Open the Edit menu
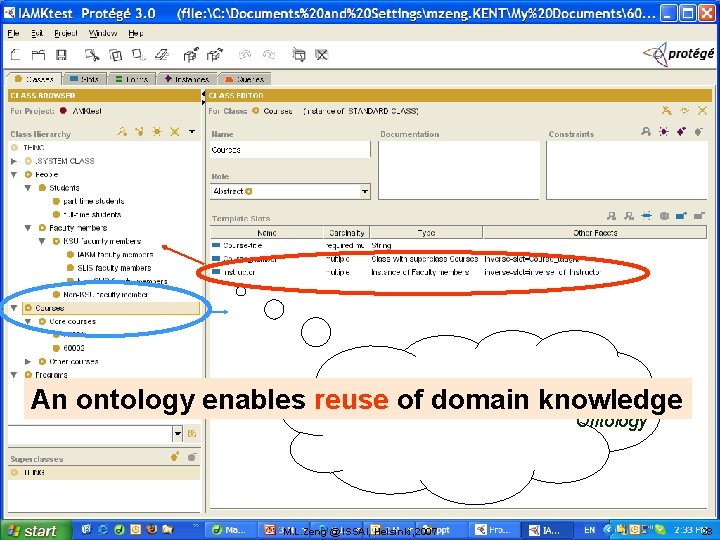The height and width of the screenshot is (540, 720). 37,33
